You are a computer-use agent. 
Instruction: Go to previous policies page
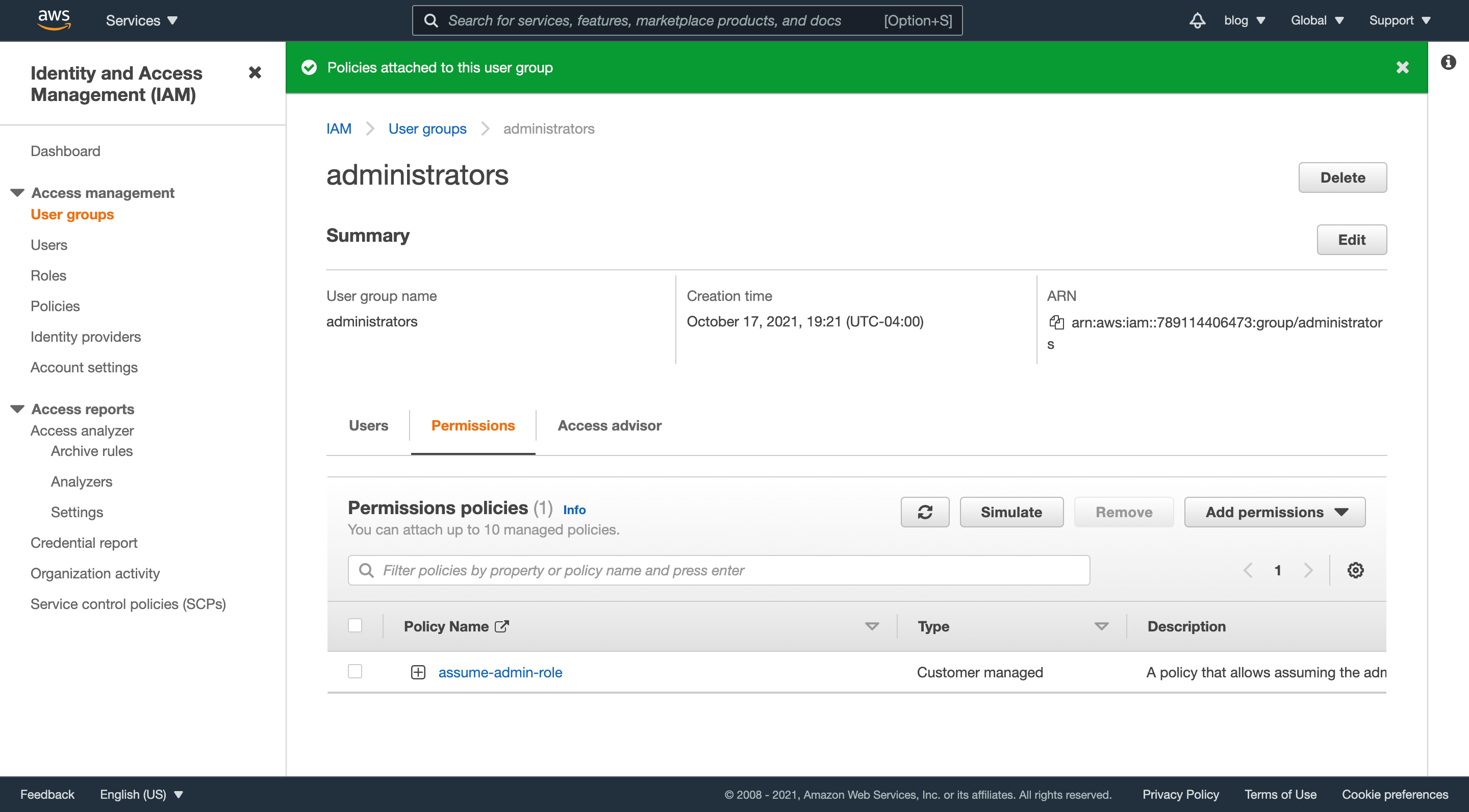coord(1248,570)
